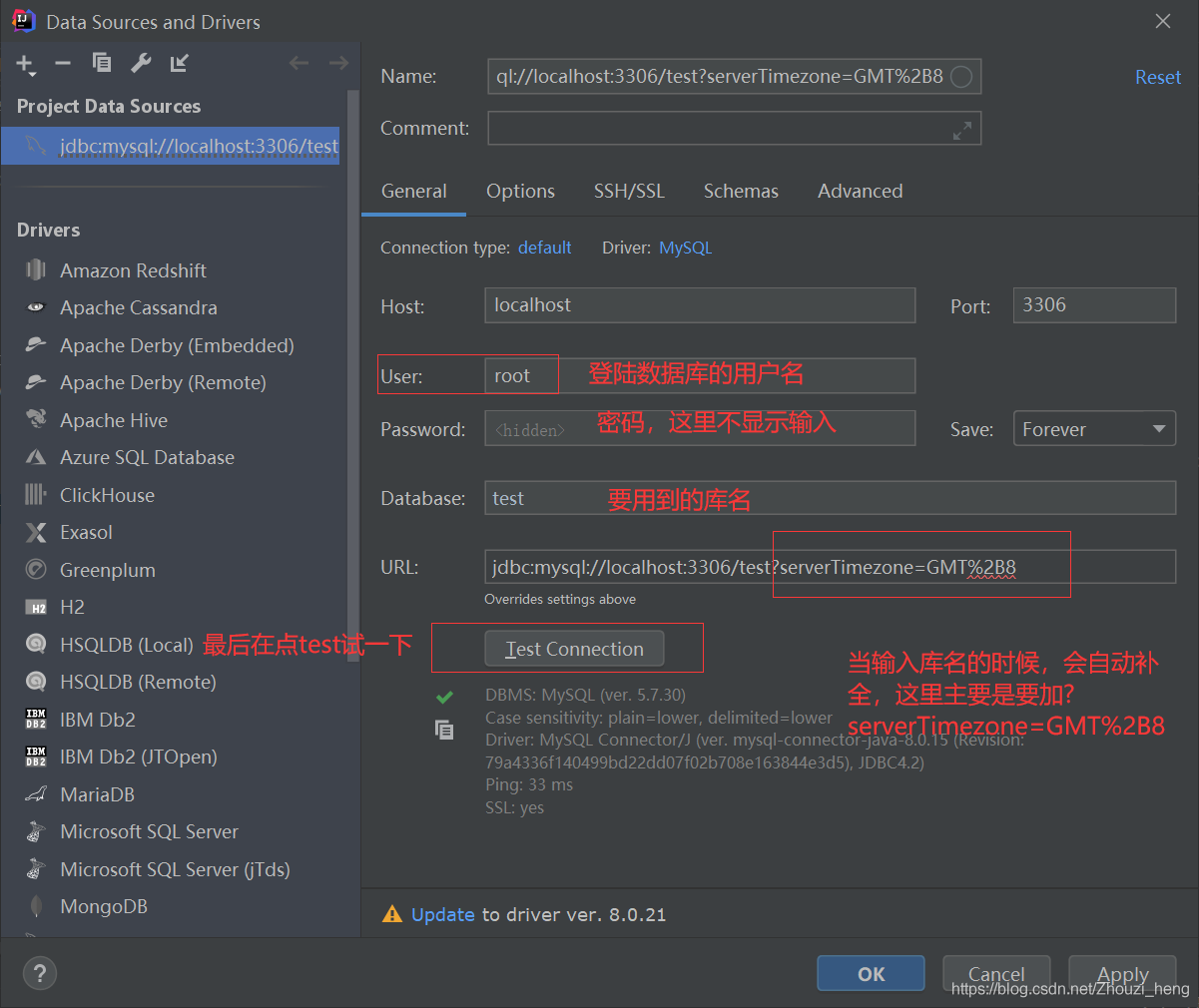Click Reset to restore connection settings
The width and height of the screenshot is (1199, 1008).
tap(1157, 76)
